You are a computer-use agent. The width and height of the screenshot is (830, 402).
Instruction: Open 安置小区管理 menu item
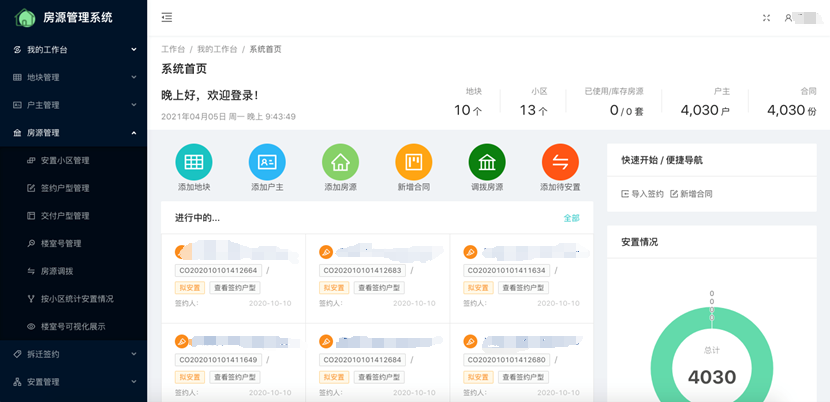[65, 160]
